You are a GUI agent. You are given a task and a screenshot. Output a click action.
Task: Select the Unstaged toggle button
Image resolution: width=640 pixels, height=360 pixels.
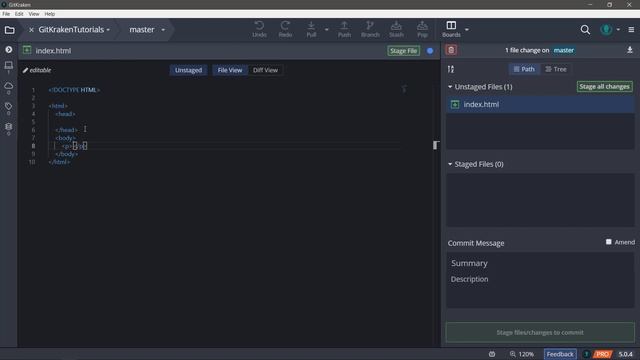(x=188, y=70)
